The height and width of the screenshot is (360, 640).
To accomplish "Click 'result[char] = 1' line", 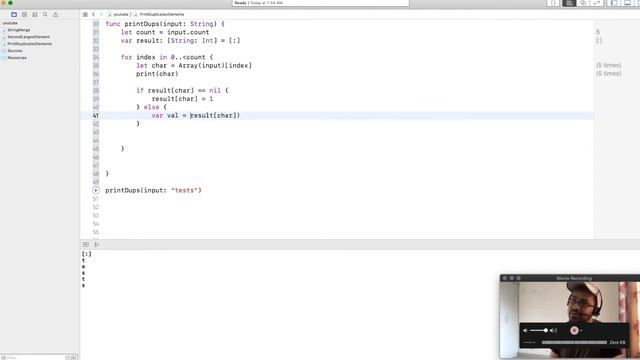I will (x=182, y=99).
